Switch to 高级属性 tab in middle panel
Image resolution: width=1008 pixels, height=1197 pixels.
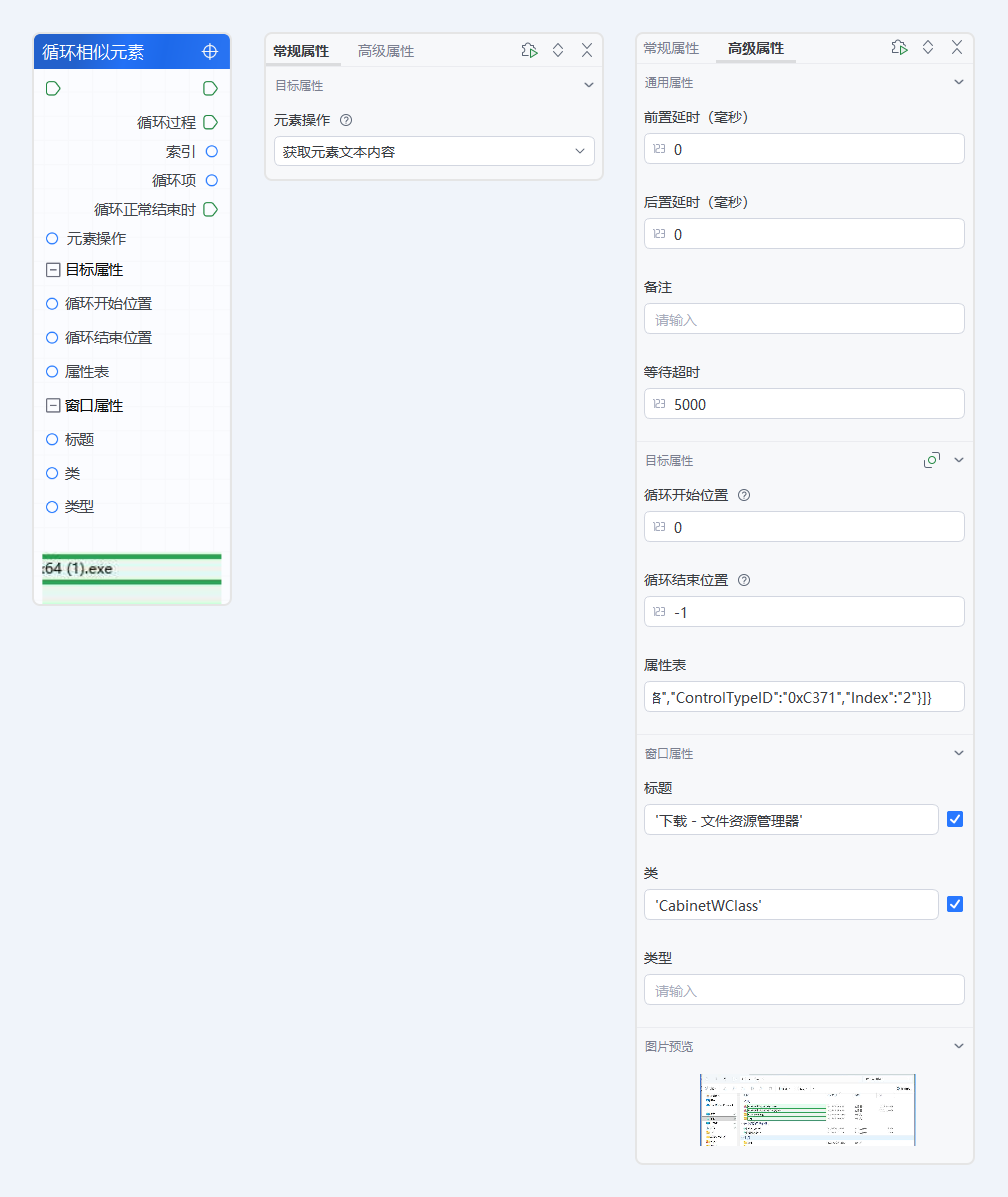click(x=385, y=51)
